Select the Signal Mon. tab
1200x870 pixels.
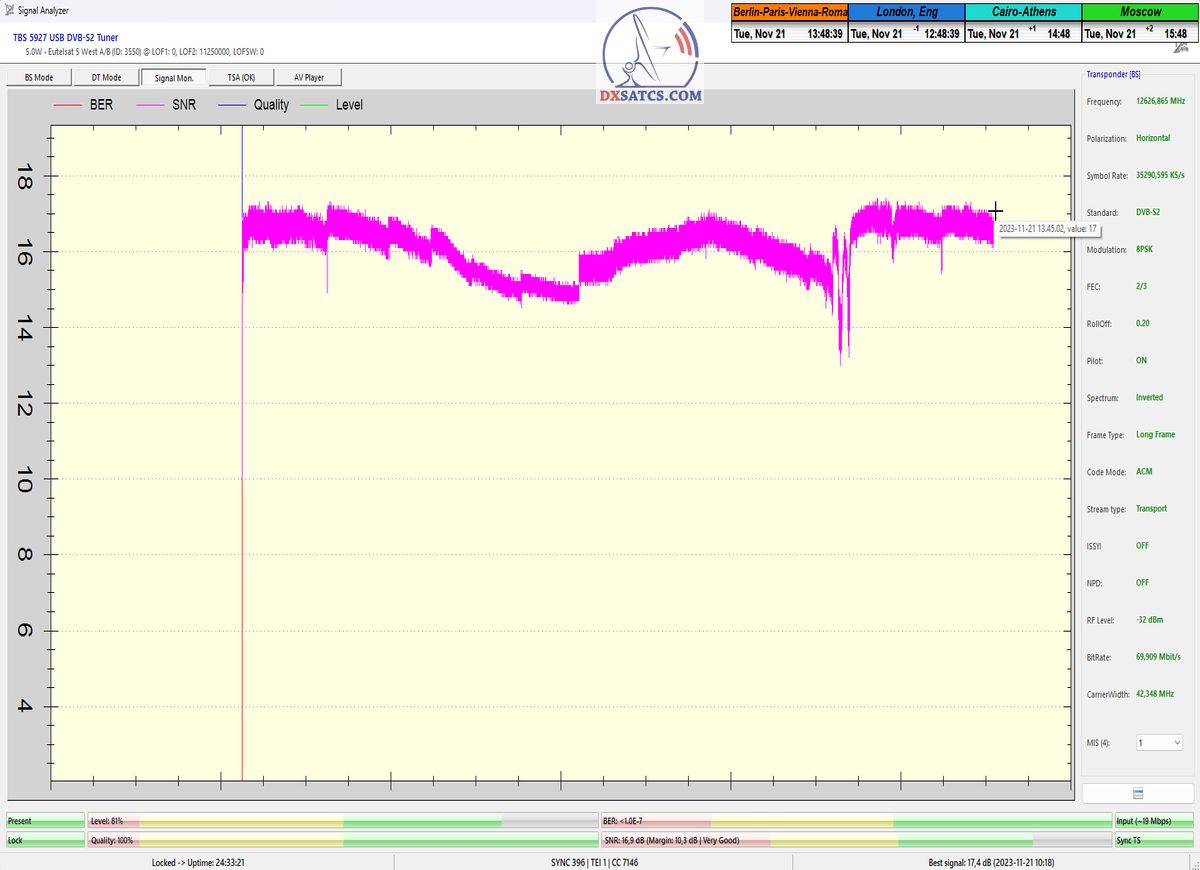173,77
